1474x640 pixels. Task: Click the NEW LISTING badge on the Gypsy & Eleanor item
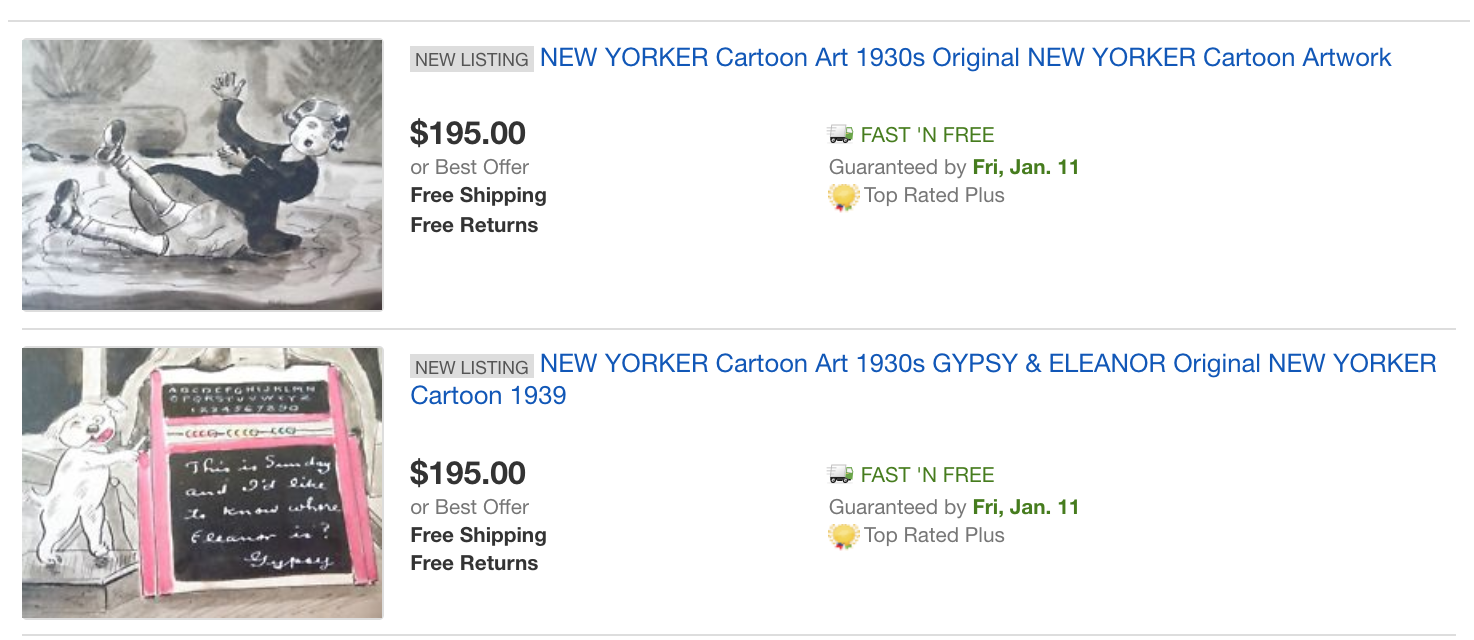pyautogui.click(x=472, y=367)
